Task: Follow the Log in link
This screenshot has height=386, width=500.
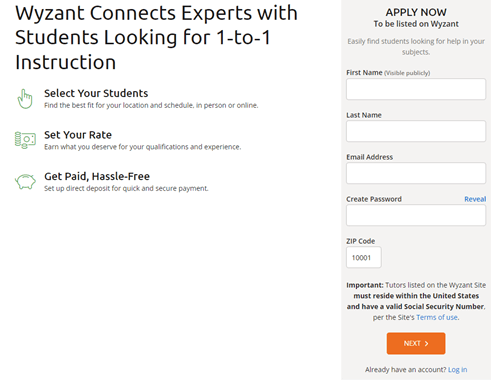Action: [457, 370]
